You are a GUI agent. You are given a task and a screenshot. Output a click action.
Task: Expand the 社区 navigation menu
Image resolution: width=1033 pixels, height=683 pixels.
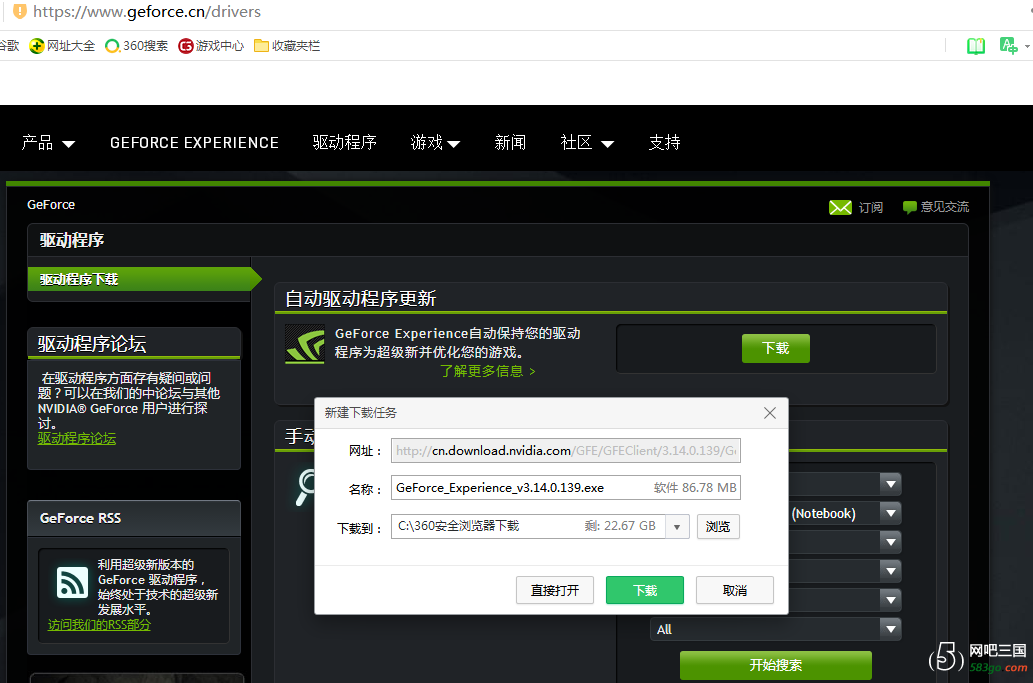click(x=587, y=142)
